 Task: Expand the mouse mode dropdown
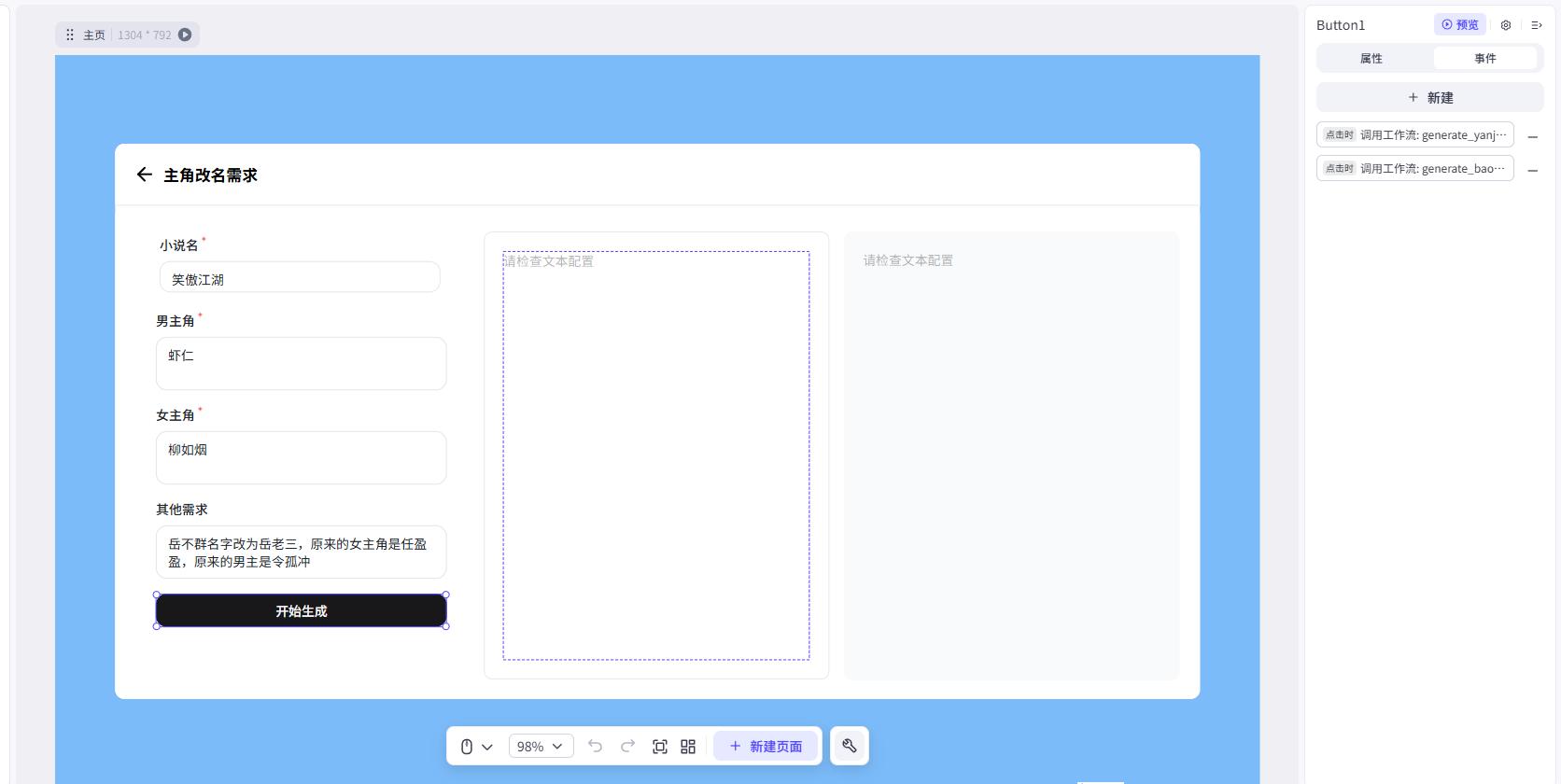click(x=476, y=747)
